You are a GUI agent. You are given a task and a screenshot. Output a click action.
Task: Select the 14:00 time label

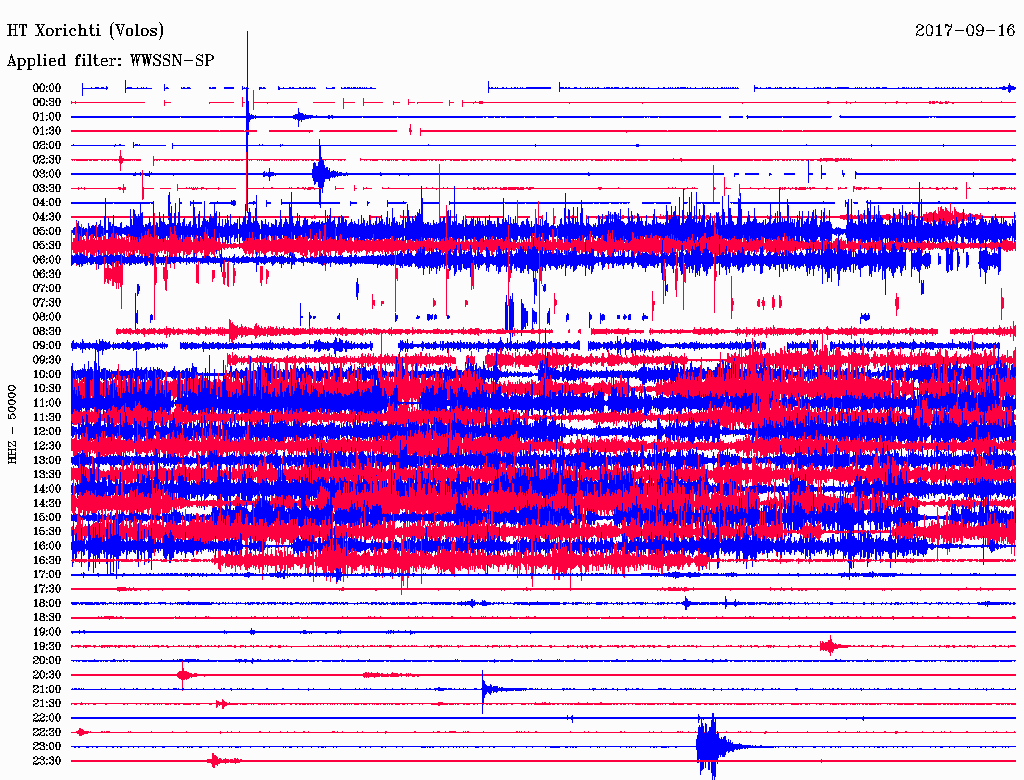(47, 489)
